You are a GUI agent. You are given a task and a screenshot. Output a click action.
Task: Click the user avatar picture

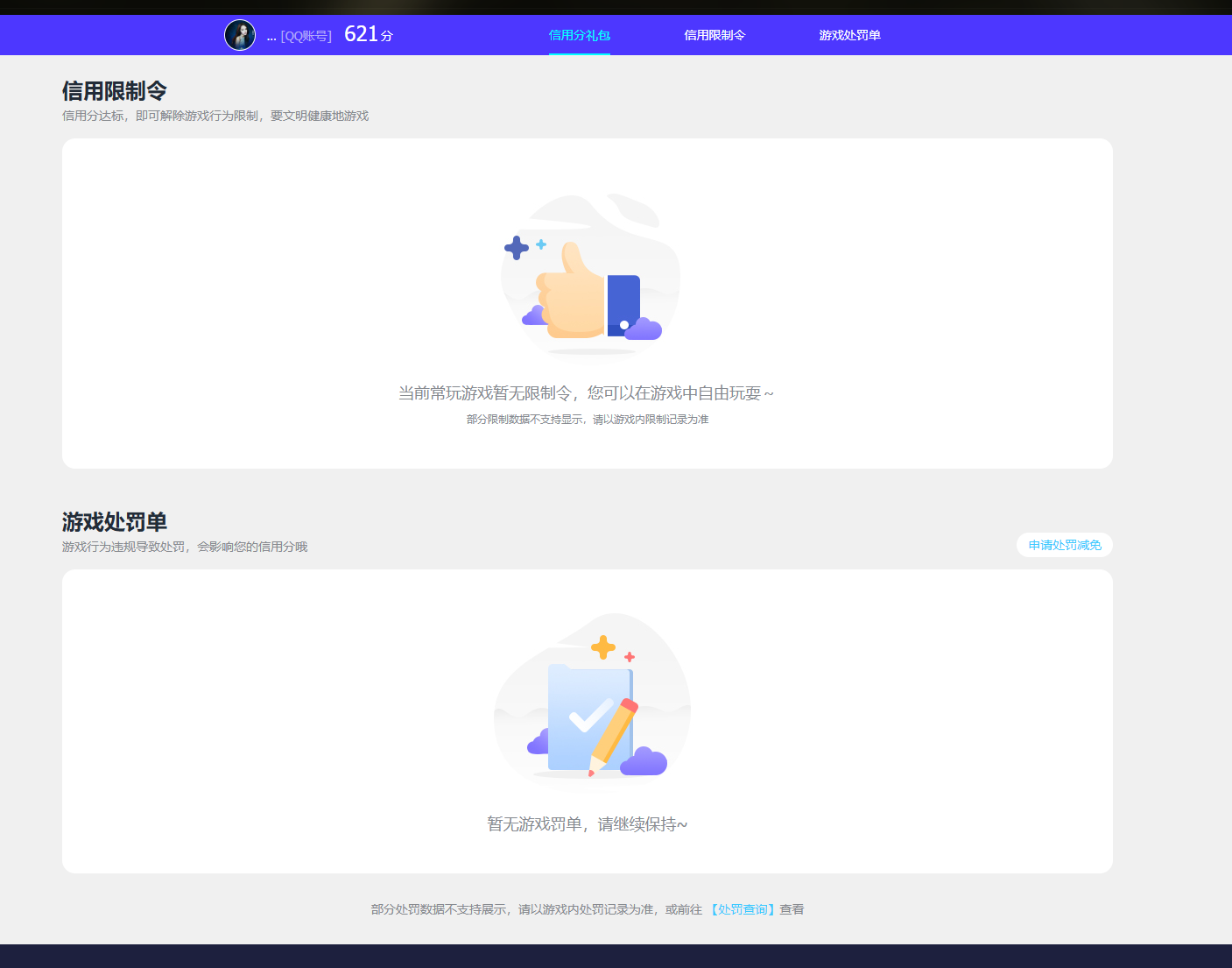pyautogui.click(x=240, y=35)
